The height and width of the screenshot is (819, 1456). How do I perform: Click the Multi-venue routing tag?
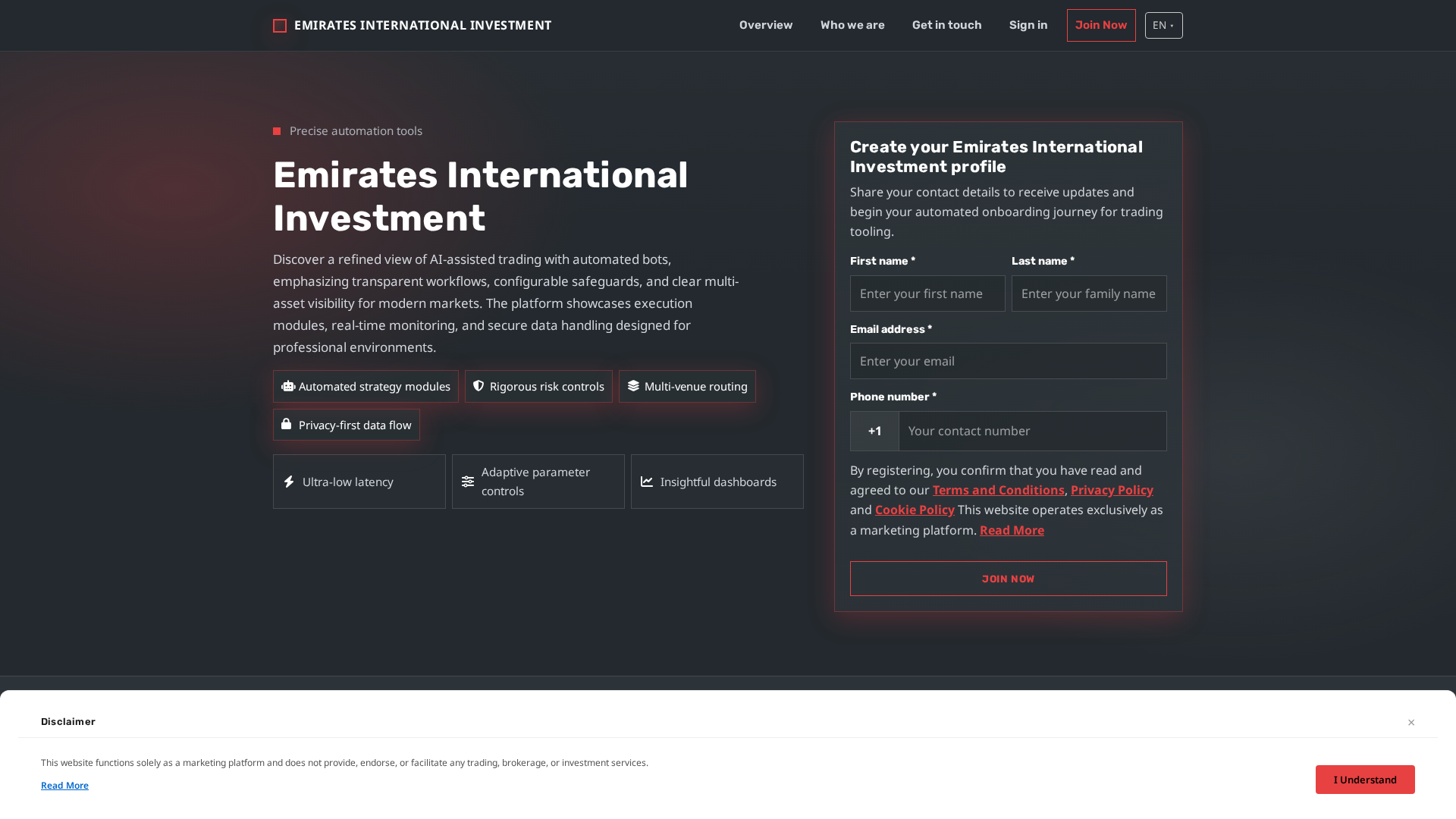click(x=687, y=386)
